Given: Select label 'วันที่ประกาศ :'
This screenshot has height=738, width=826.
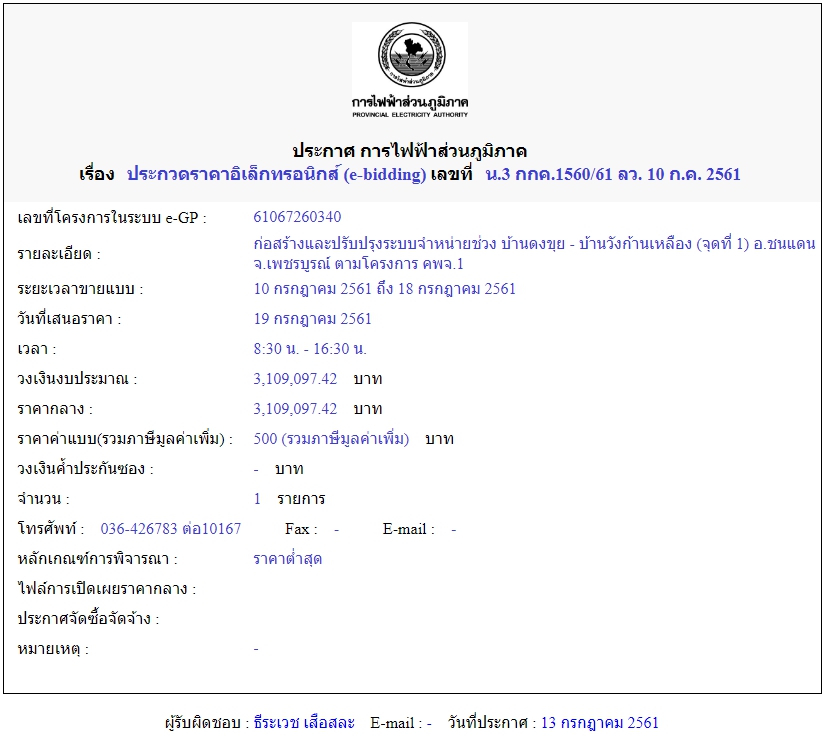Looking at the screenshot, I should [492, 723].
